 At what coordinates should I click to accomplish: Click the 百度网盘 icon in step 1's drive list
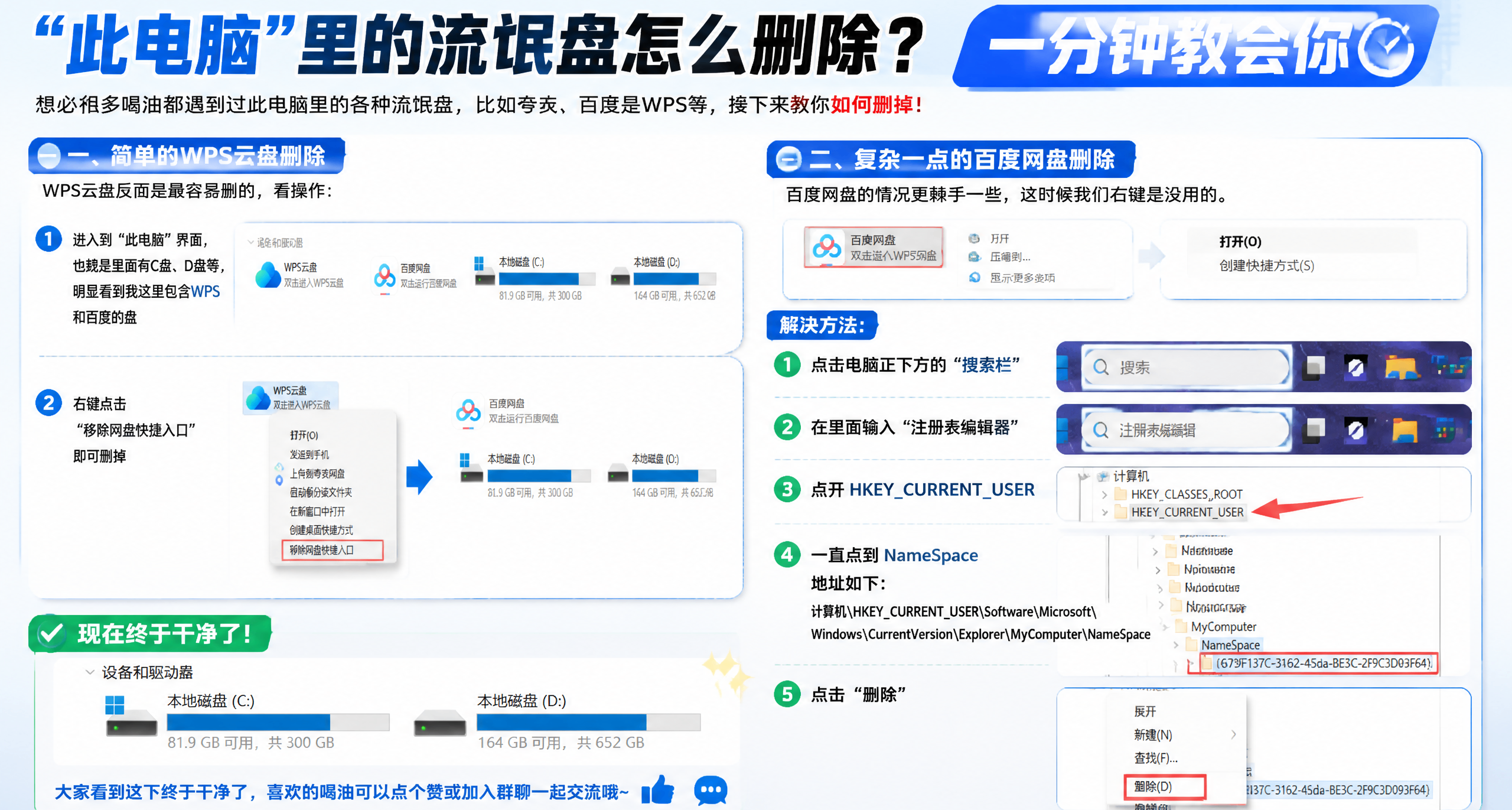[384, 276]
